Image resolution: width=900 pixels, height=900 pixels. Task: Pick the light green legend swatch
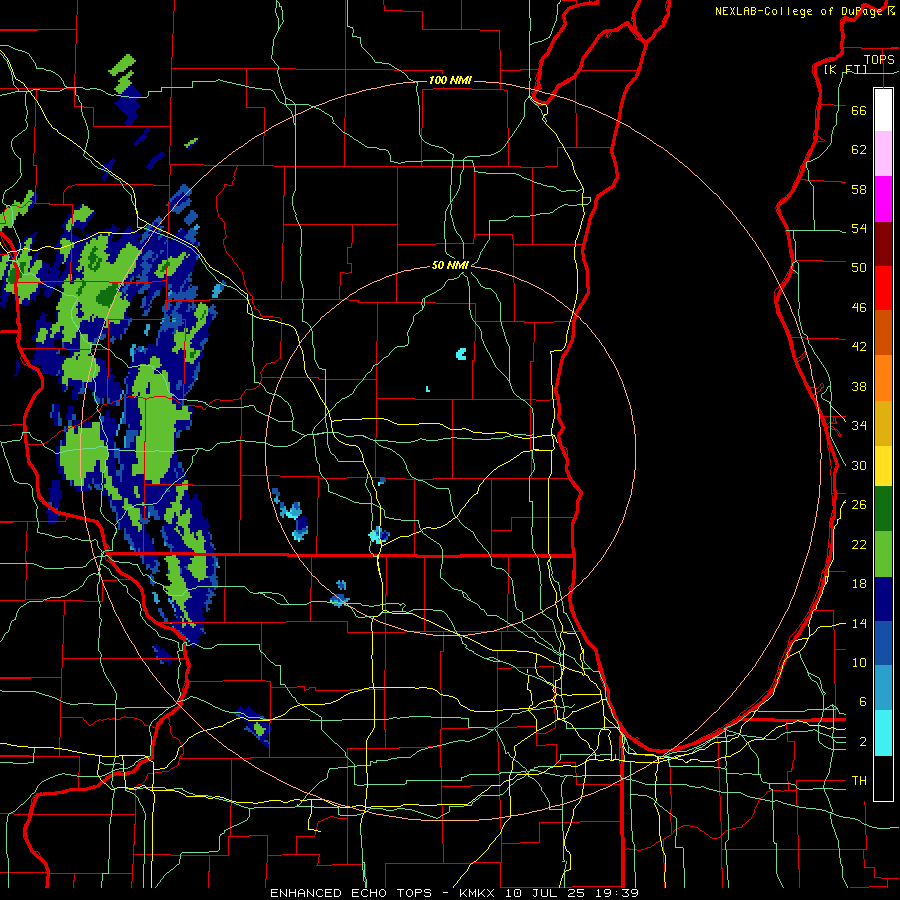coord(883,553)
